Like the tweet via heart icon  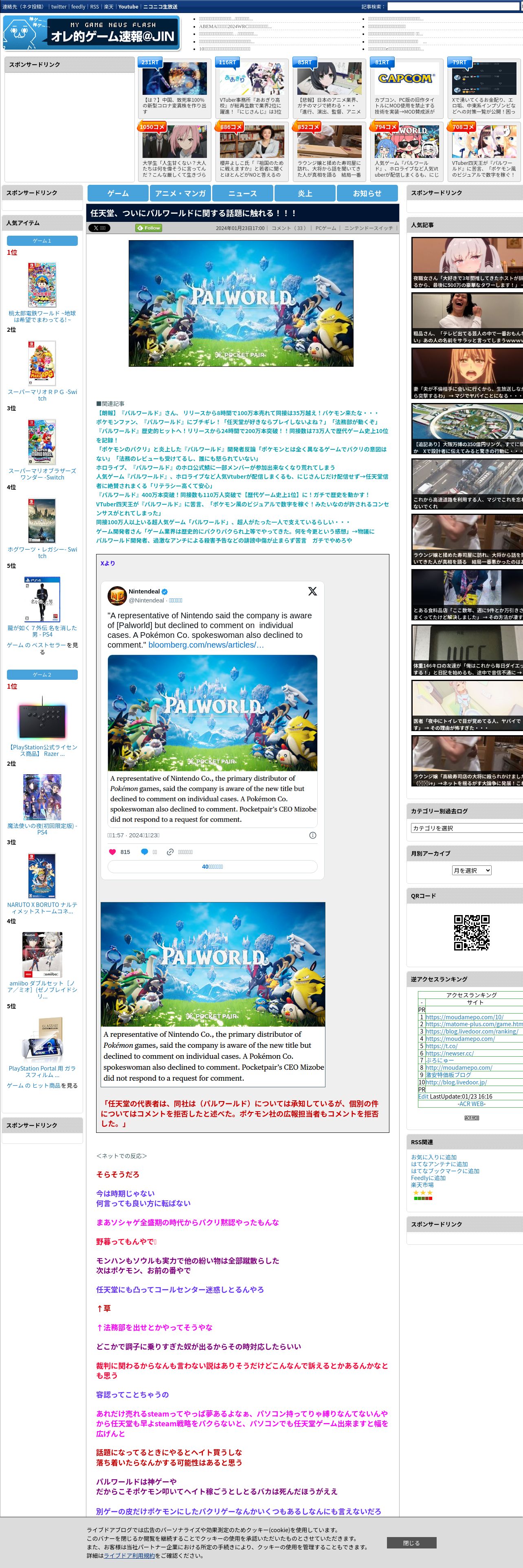[112, 852]
